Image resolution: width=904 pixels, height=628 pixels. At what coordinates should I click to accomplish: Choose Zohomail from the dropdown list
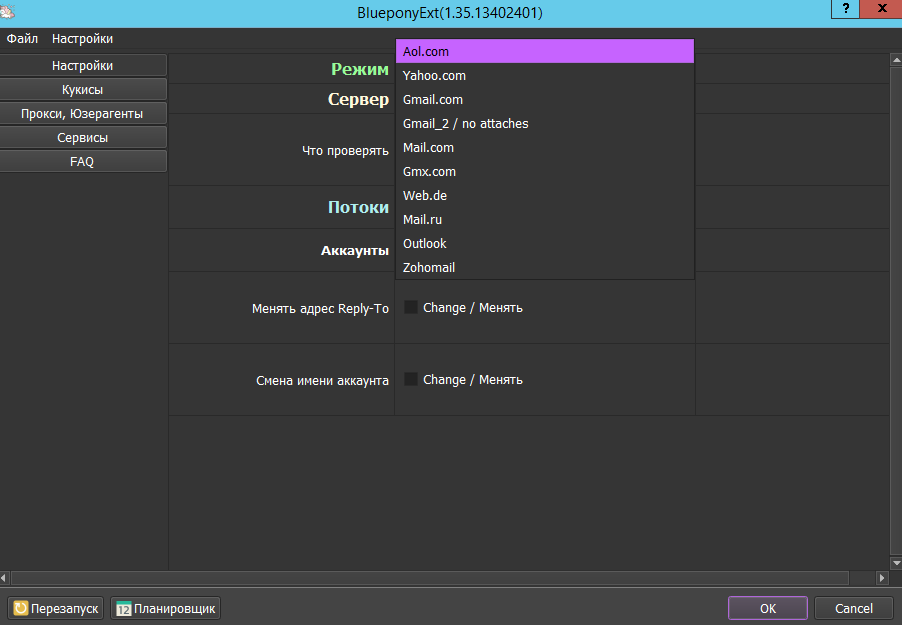[x=545, y=268]
